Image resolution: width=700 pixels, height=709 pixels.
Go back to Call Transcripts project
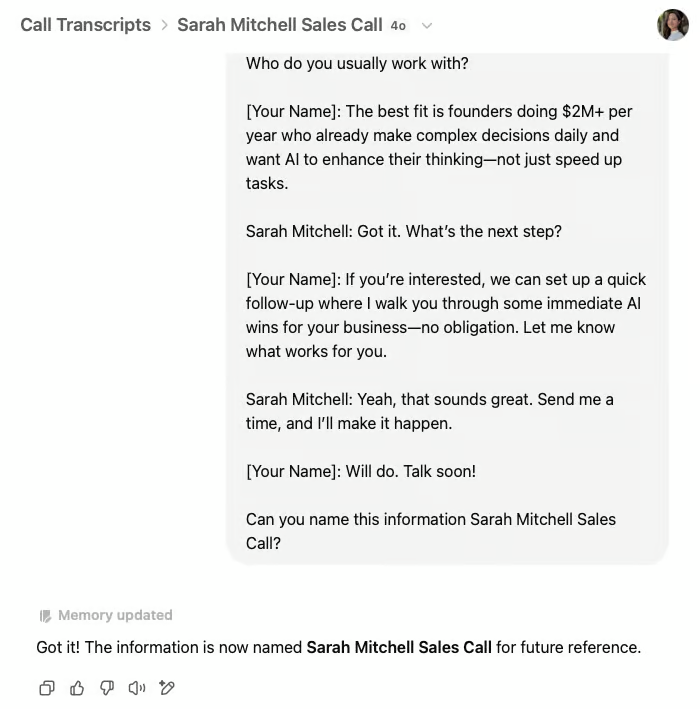(85, 25)
